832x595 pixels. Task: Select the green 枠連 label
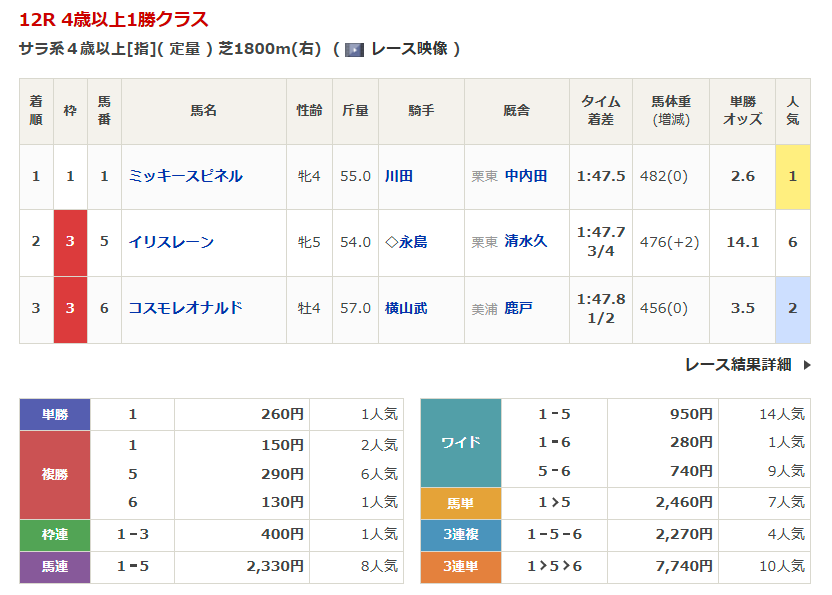click(x=55, y=535)
